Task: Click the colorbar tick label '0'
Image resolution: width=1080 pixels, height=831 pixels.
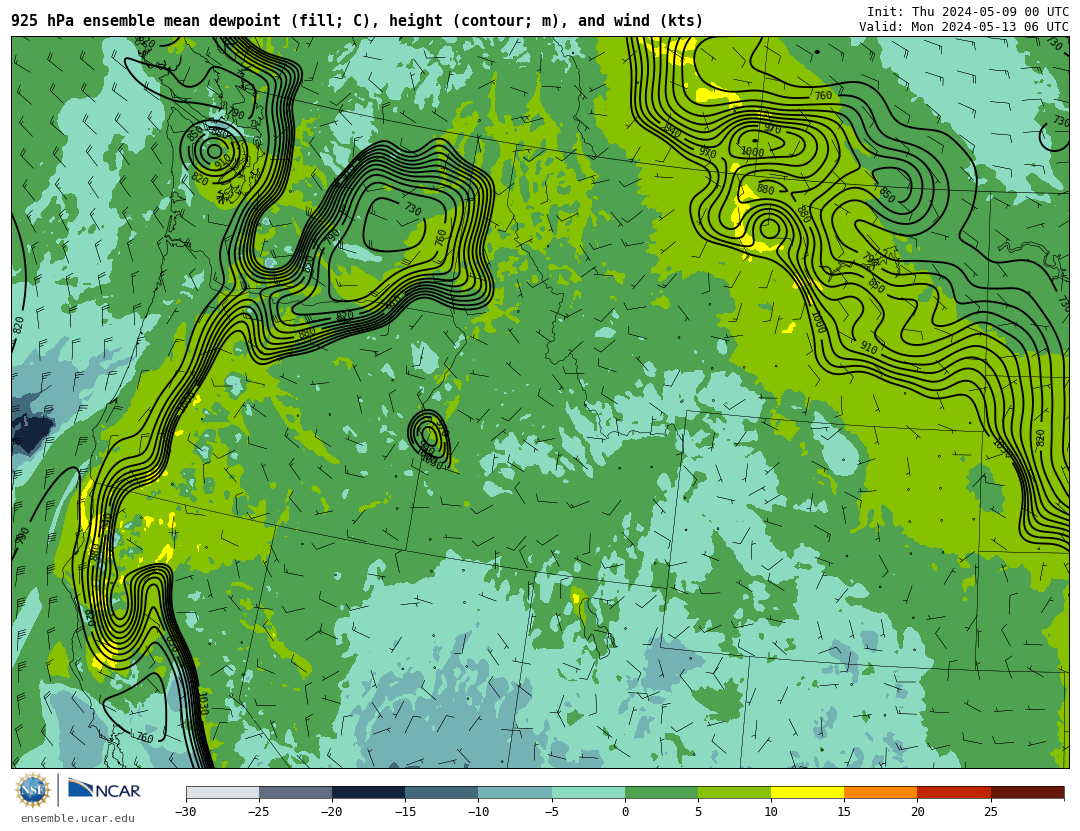Action: point(625,812)
